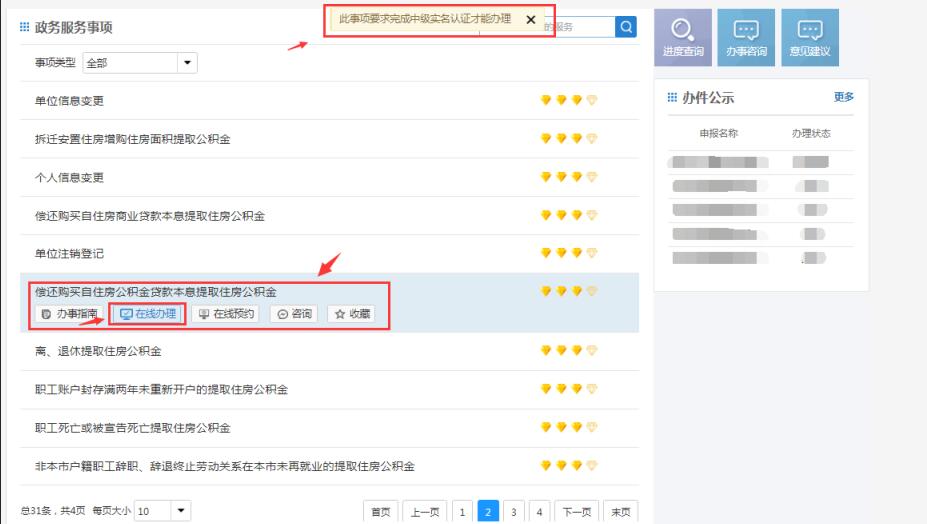The width and height of the screenshot is (927, 524).
Task: Open the page size dropdown
Action: click(180, 511)
